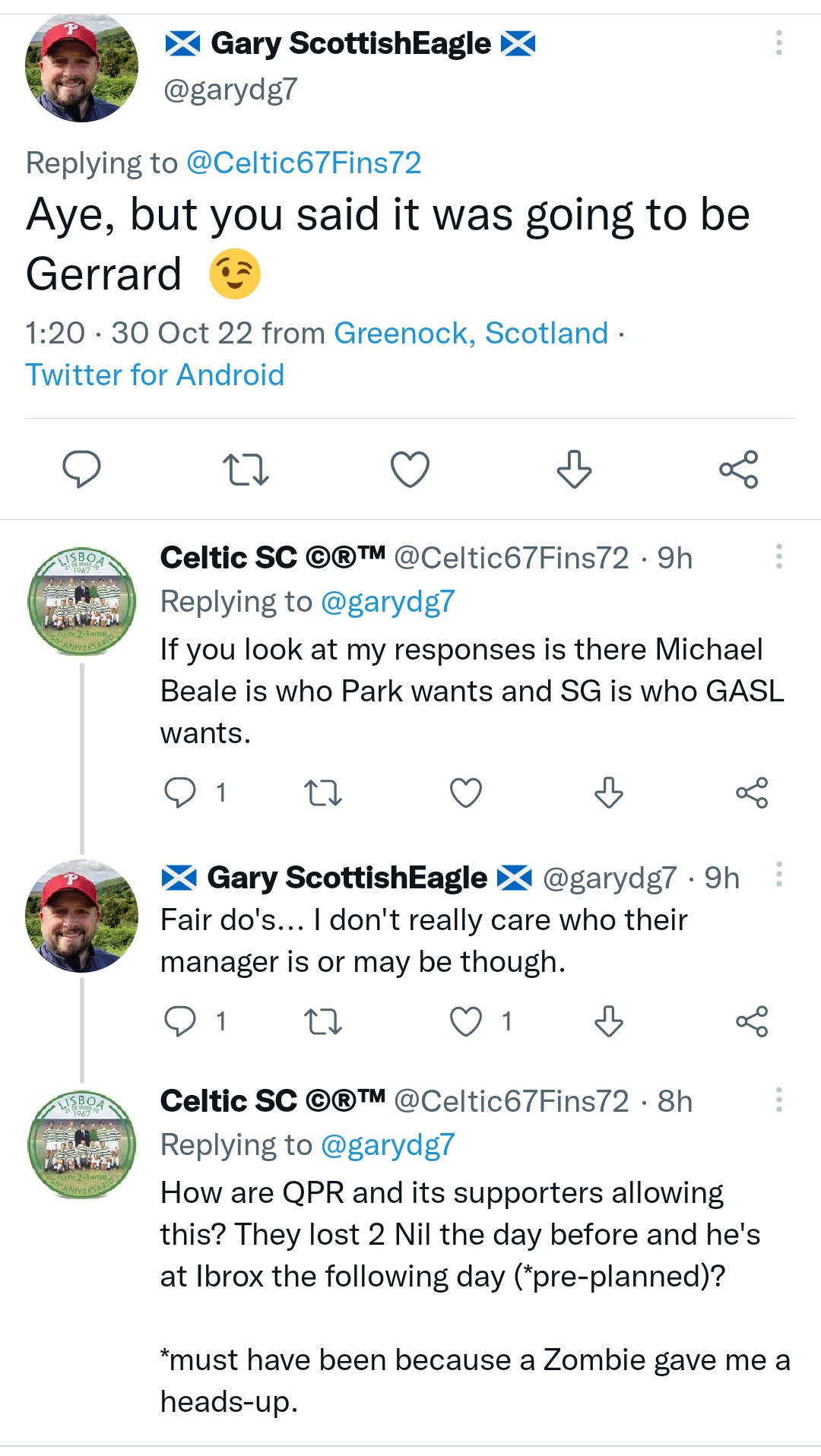The image size is (821, 1456).
Task: Open more options on QPR supporters reply
Action: point(778,1100)
